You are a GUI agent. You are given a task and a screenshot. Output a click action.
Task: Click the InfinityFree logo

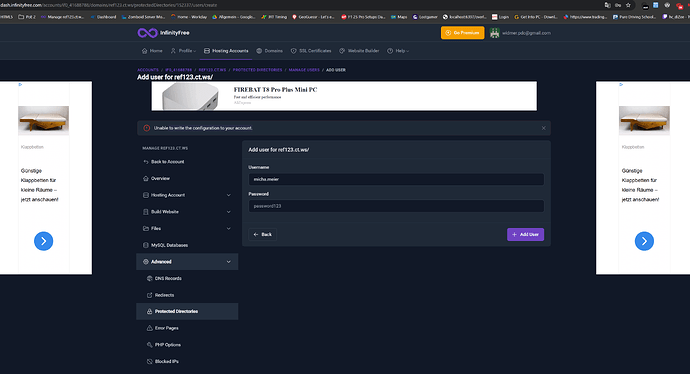(x=163, y=33)
